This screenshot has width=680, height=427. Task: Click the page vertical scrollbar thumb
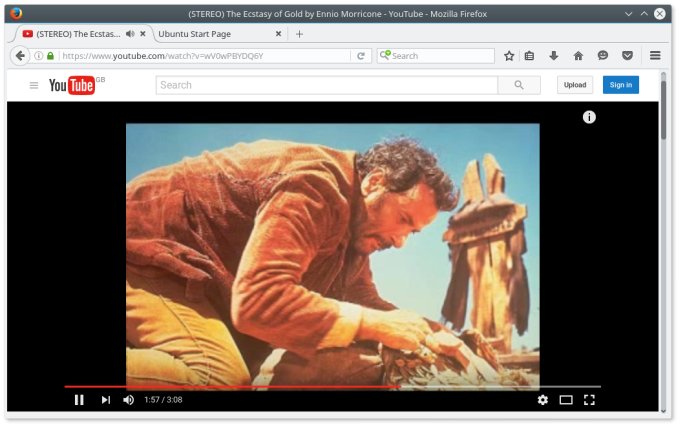pos(664,110)
